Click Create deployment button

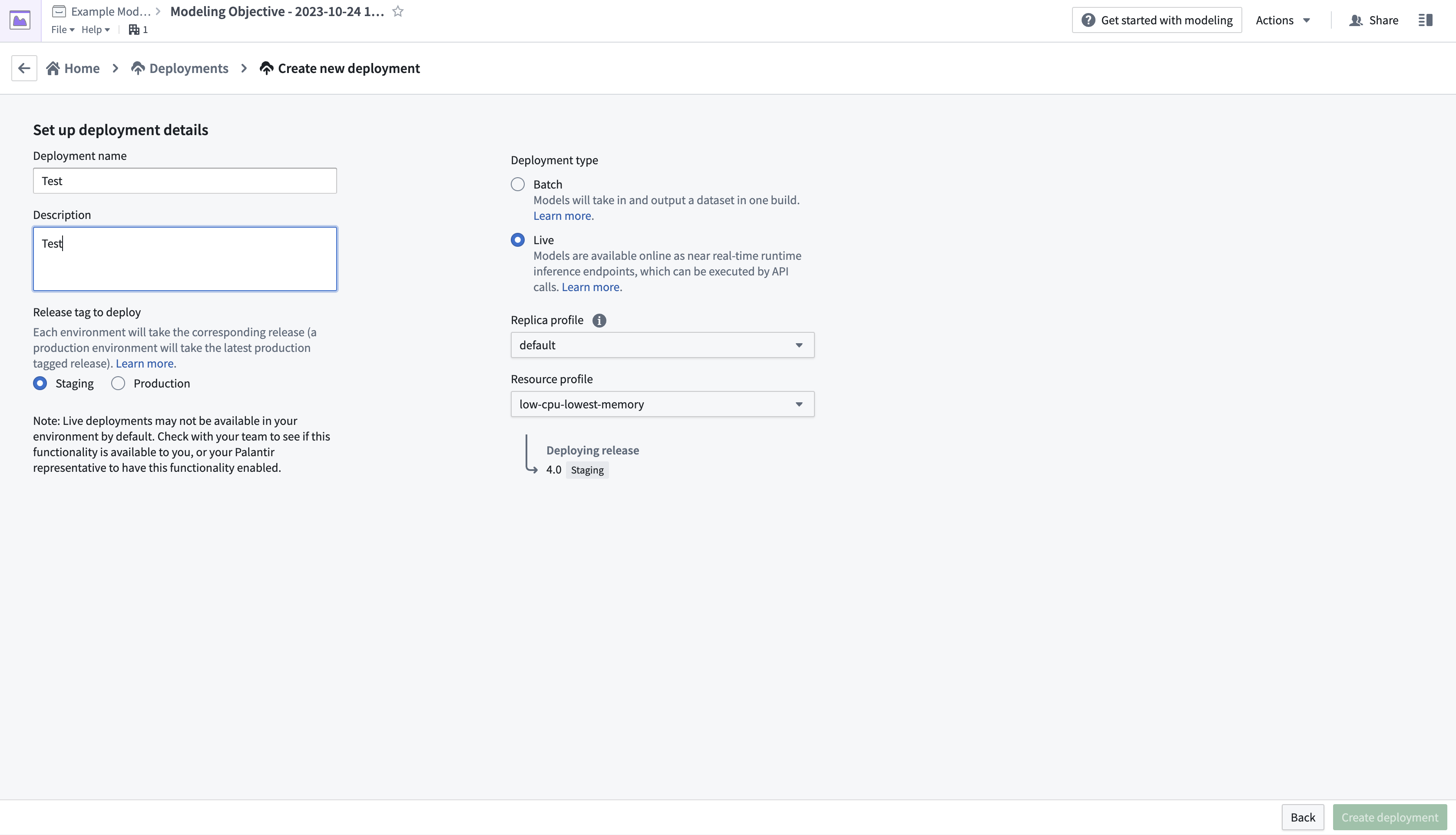1390,817
